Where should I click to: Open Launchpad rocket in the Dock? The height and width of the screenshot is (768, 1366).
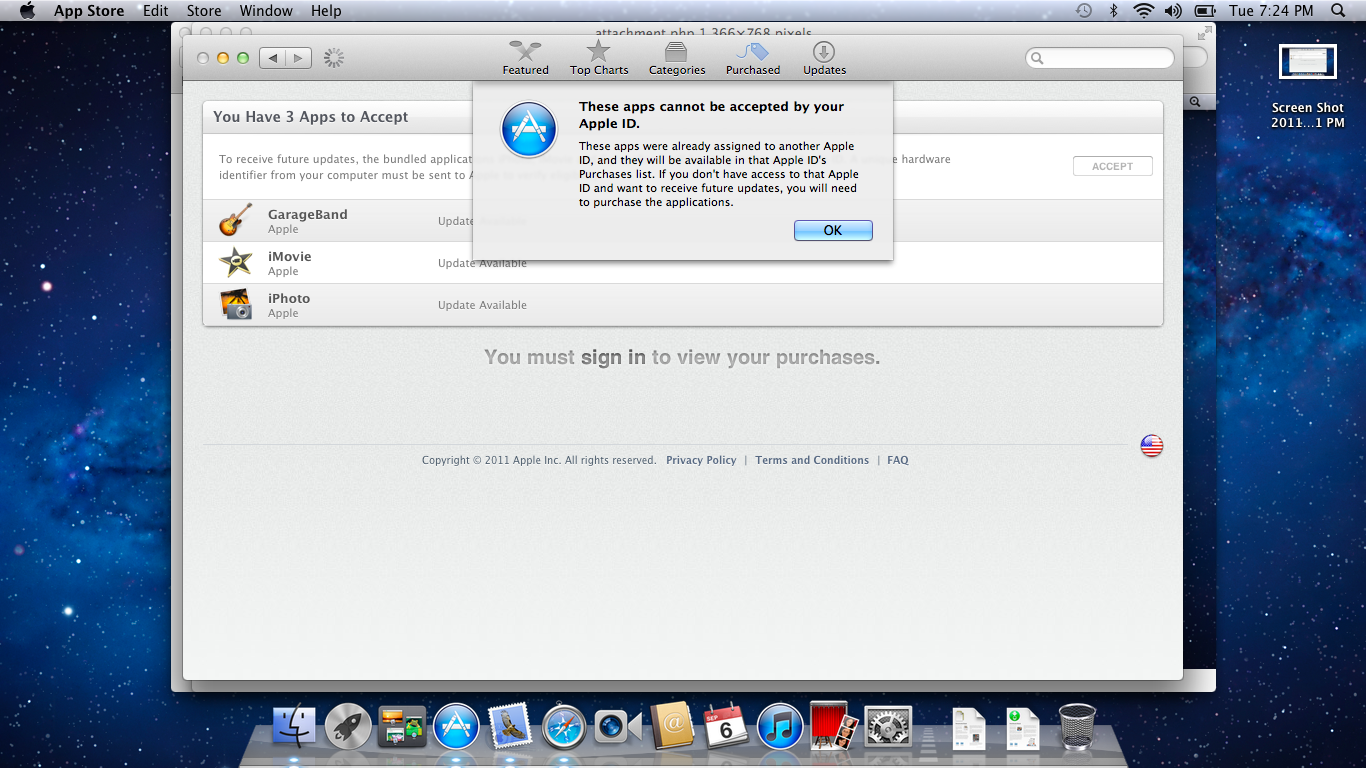pyautogui.click(x=348, y=727)
